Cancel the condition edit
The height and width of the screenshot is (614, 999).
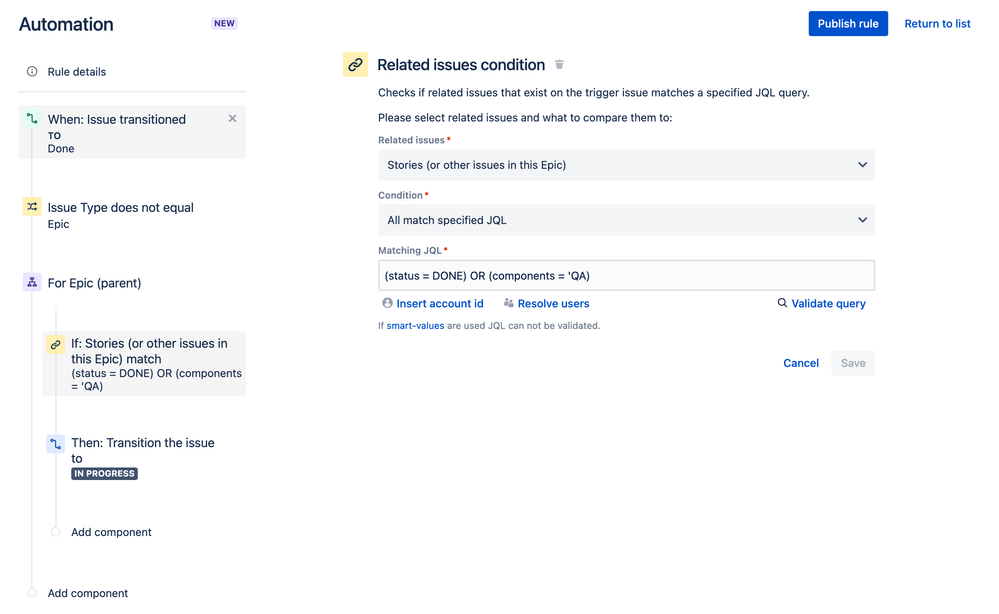(801, 363)
